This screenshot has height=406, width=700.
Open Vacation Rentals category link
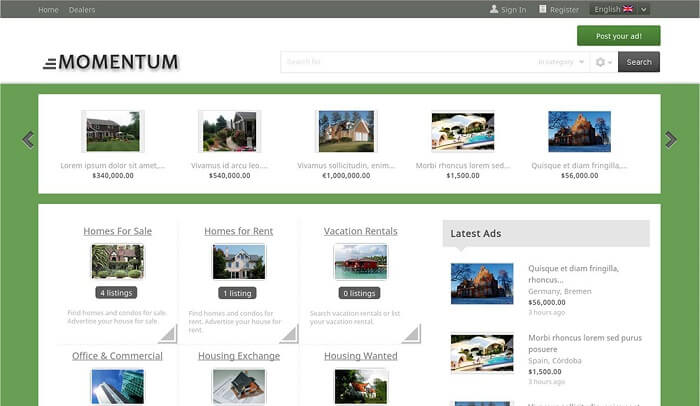(x=361, y=231)
